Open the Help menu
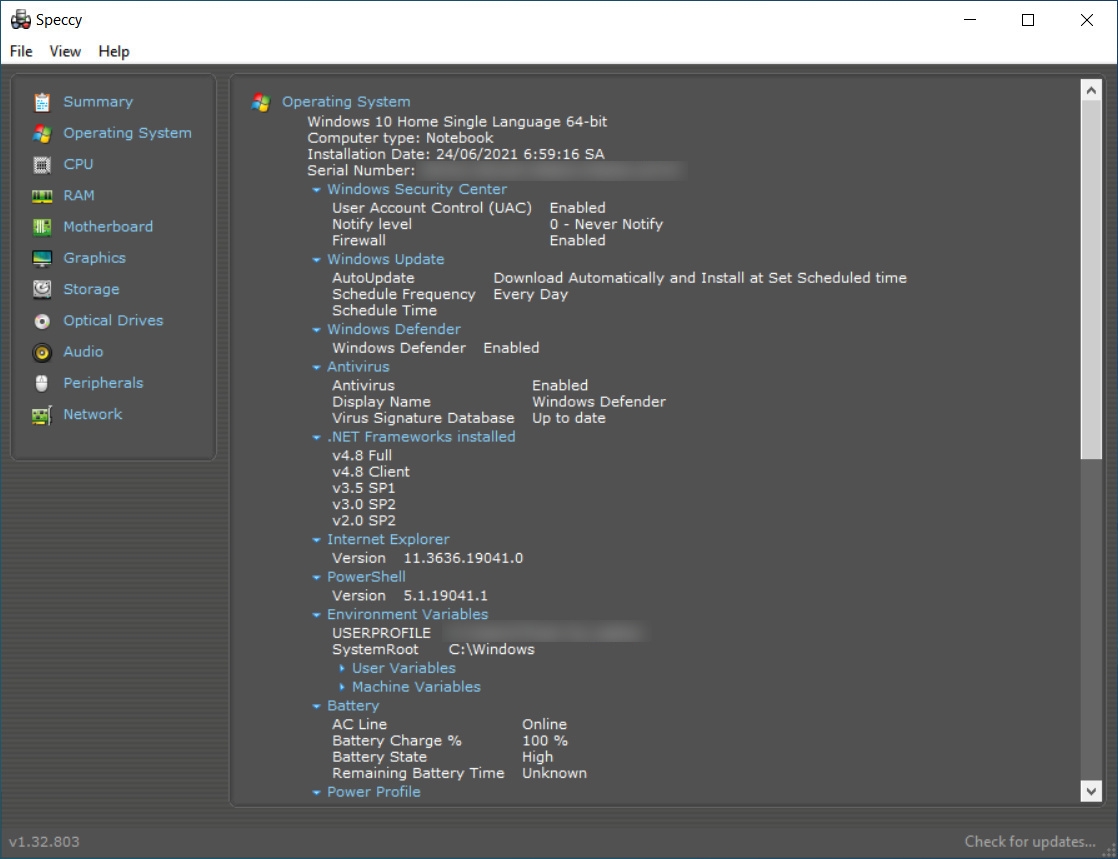 (114, 51)
